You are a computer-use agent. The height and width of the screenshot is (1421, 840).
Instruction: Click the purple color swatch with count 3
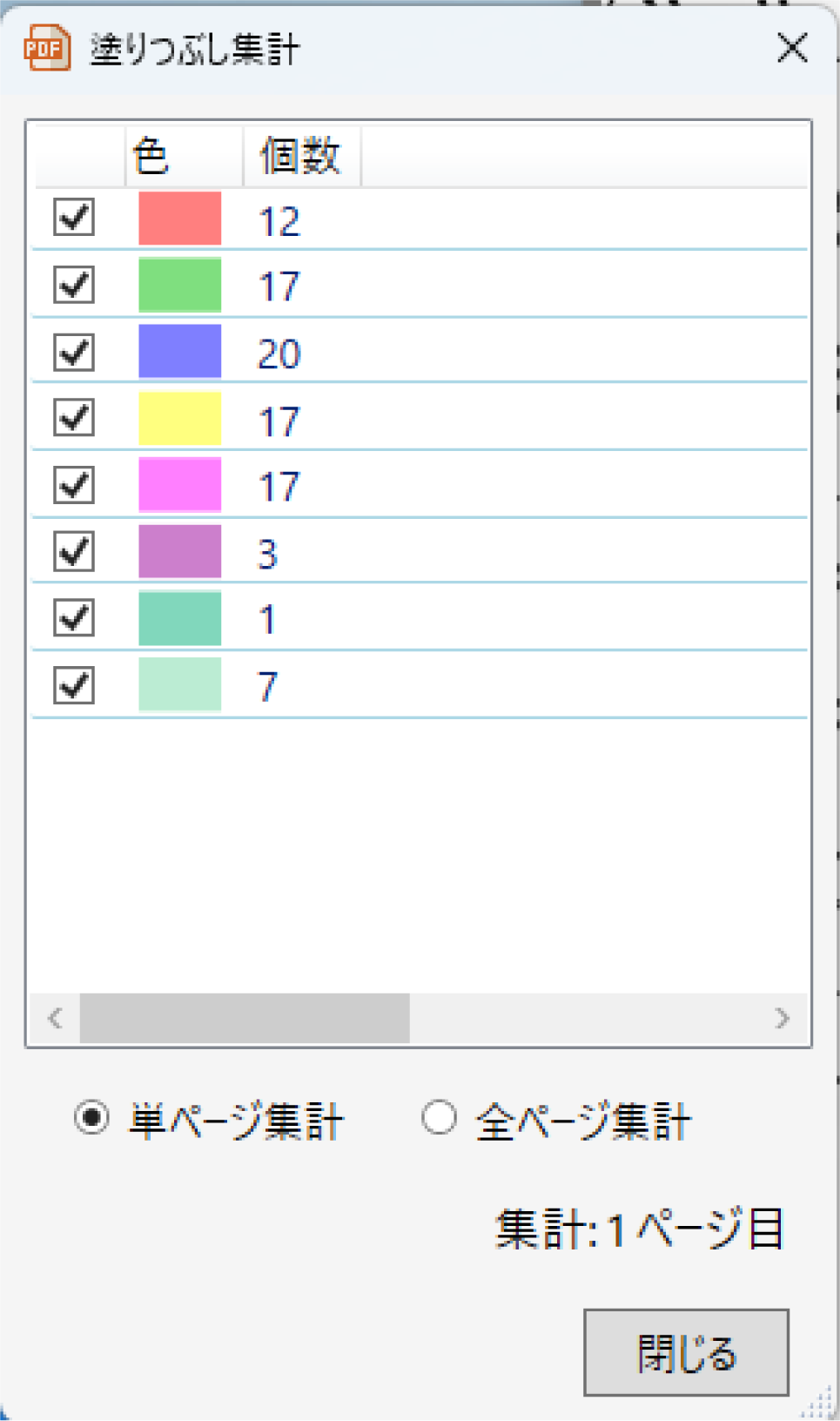point(180,551)
